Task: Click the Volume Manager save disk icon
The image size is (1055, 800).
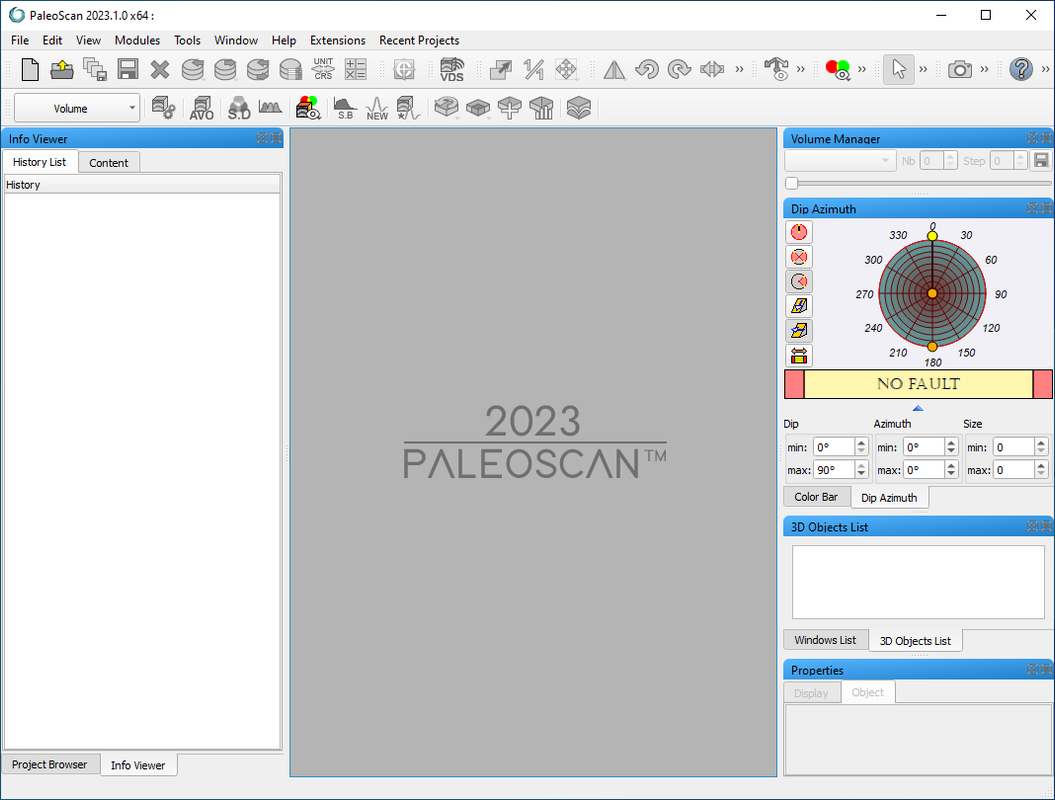Action: 1041,161
